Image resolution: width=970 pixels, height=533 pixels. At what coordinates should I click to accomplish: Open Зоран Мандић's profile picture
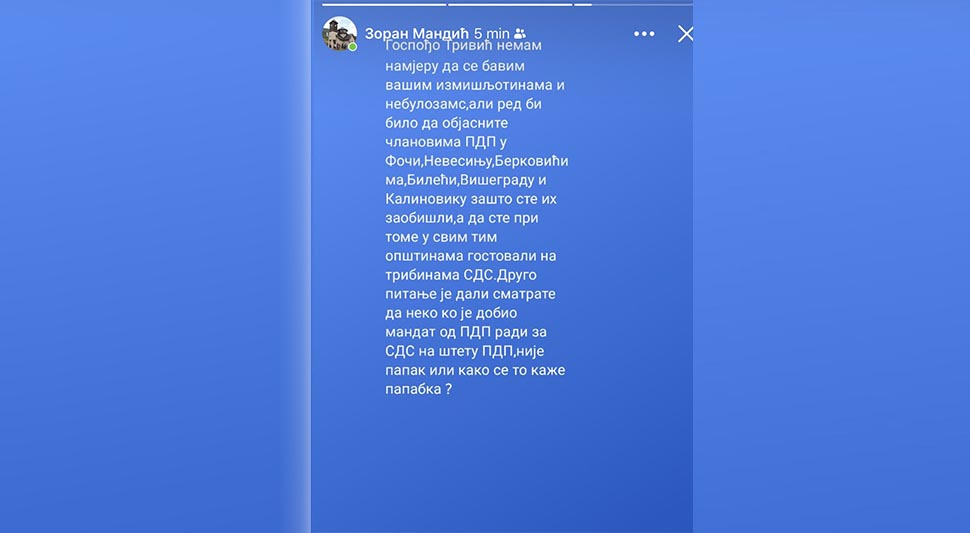(x=340, y=33)
